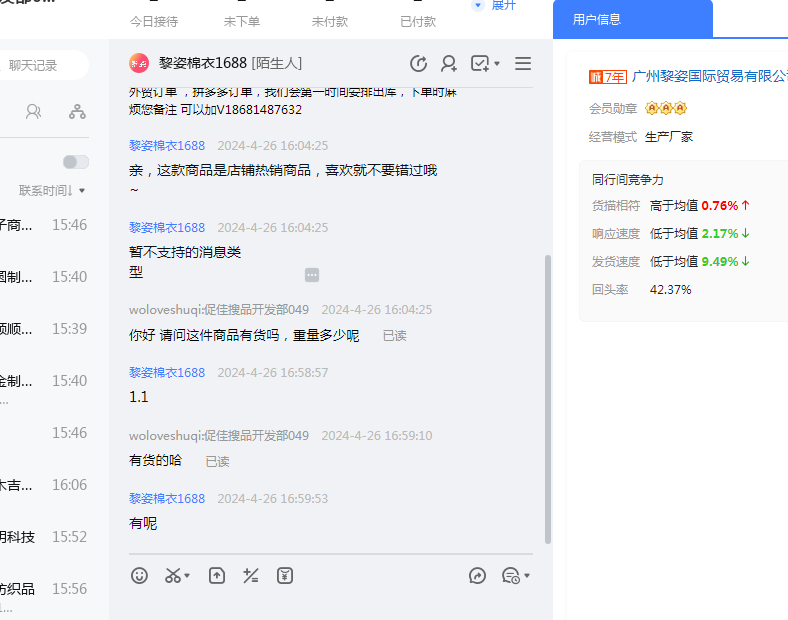Click the upload file icon
The image size is (788, 620).
217,575
